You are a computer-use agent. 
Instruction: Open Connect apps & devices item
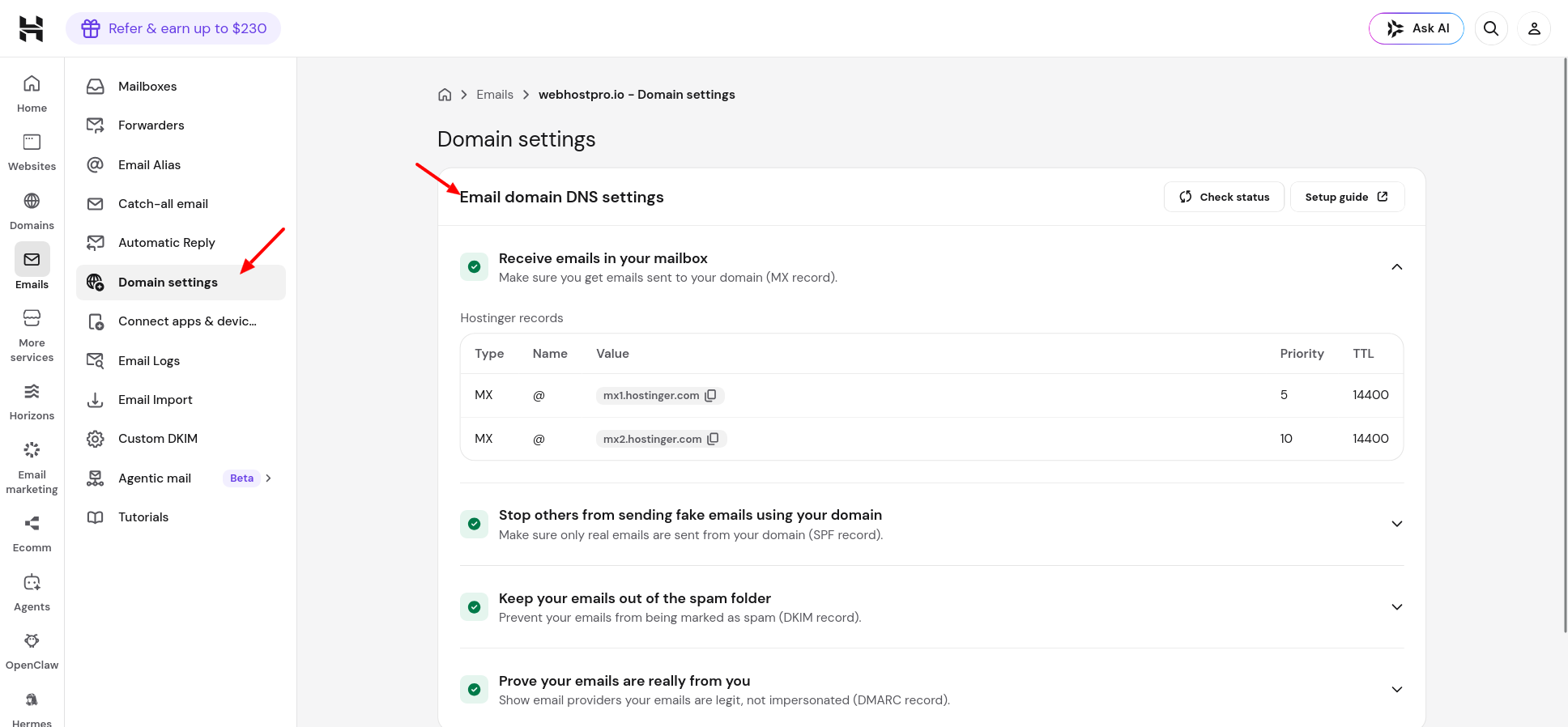click(x=181, y=321)
